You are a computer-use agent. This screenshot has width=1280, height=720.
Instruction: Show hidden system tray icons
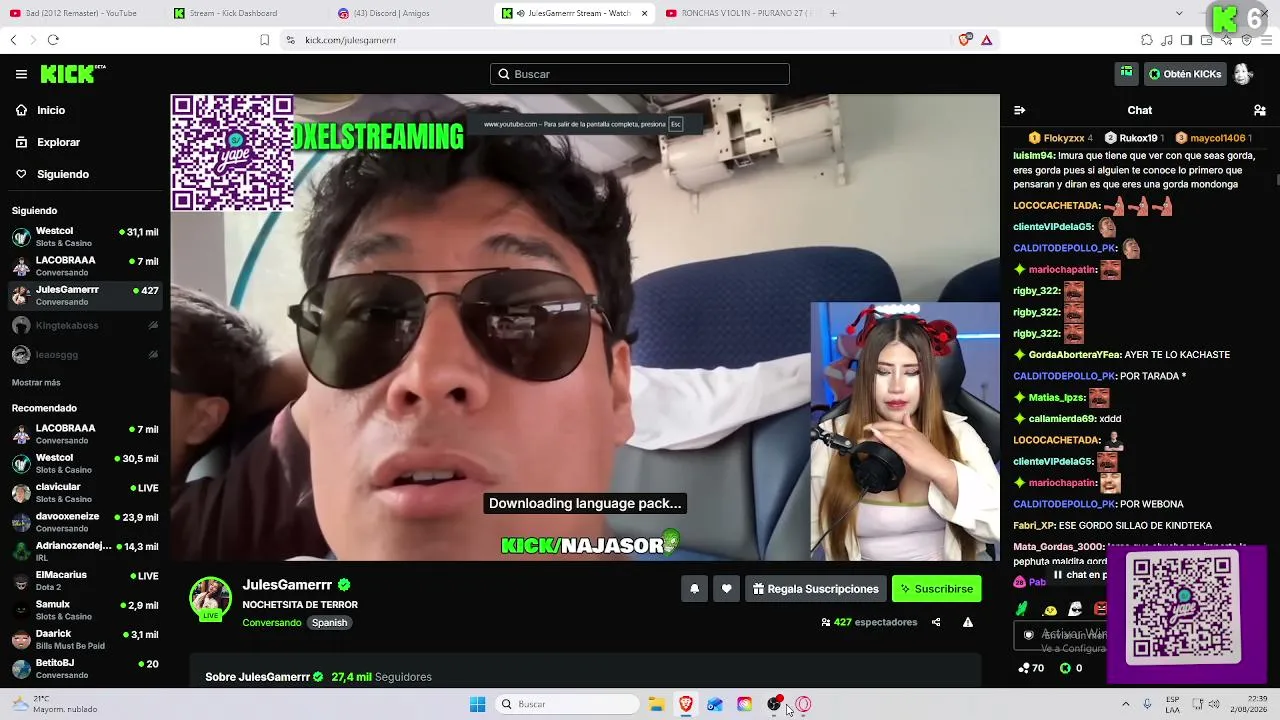[1125, 704]
